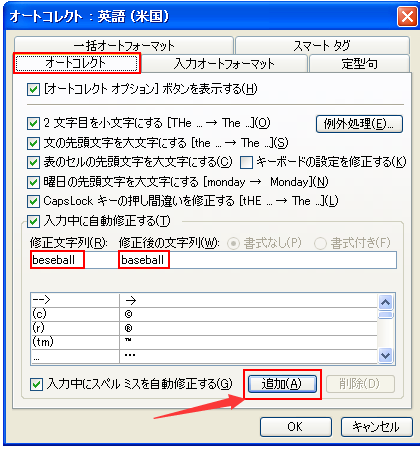
Task: Select the (tm) trademark entry row
Action: pyautogui.click(x=204, y=342)
